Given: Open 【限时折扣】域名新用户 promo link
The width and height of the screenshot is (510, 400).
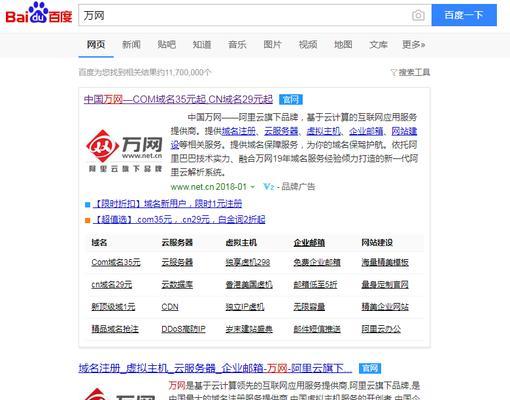Looking at the screenshot, I should click(x=168, y=203).
